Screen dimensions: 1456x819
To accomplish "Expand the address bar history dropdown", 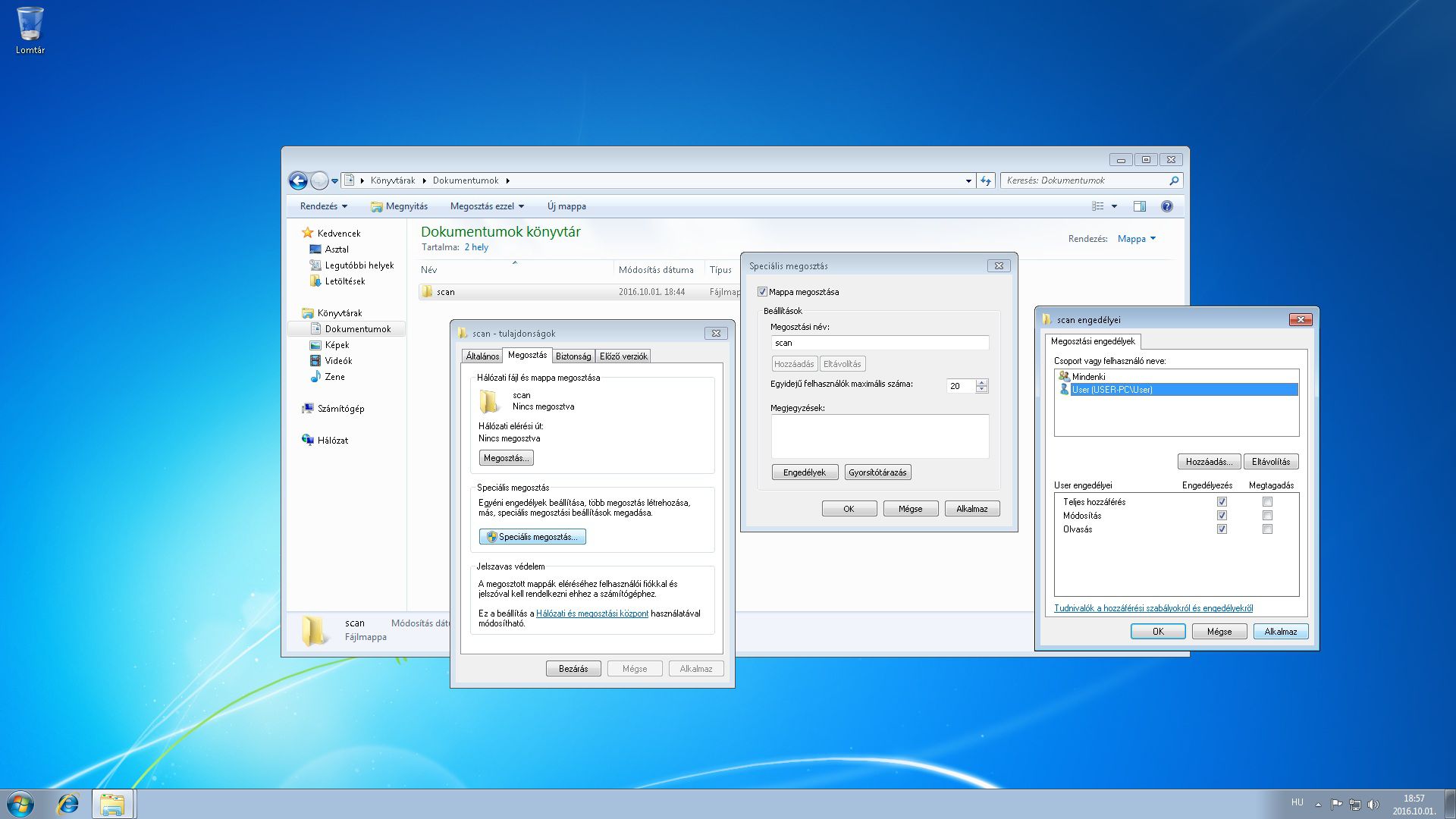I will pyautogui.click(x=968, y=180).
